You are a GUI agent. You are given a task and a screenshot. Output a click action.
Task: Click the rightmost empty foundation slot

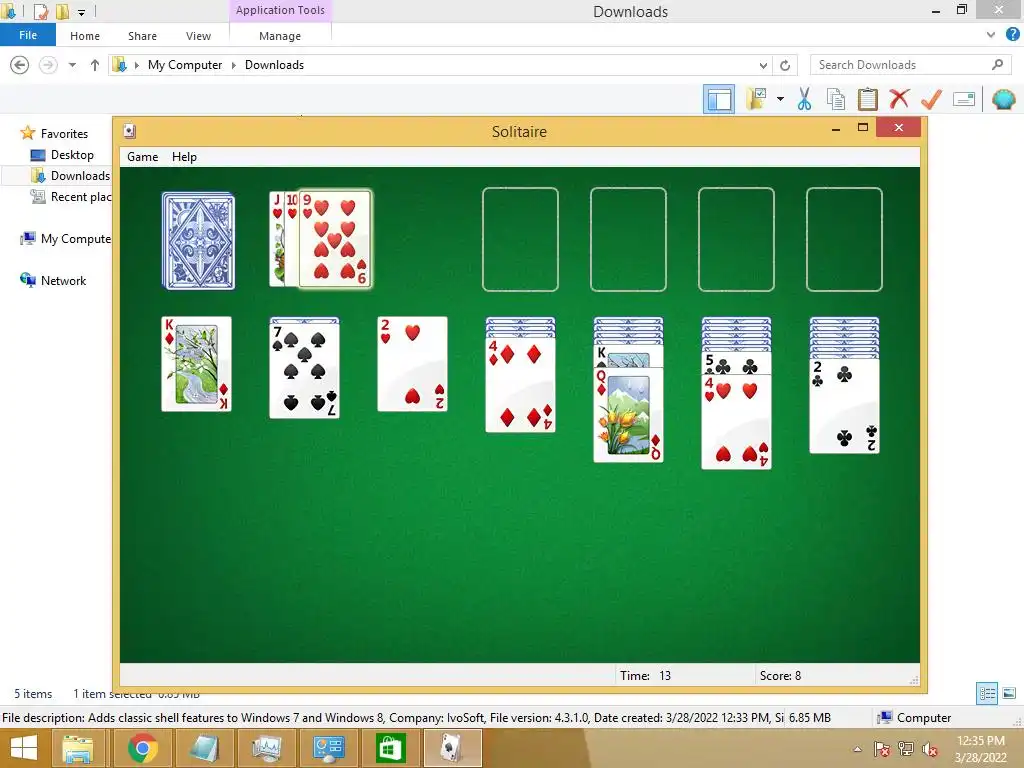pos(844,239)
